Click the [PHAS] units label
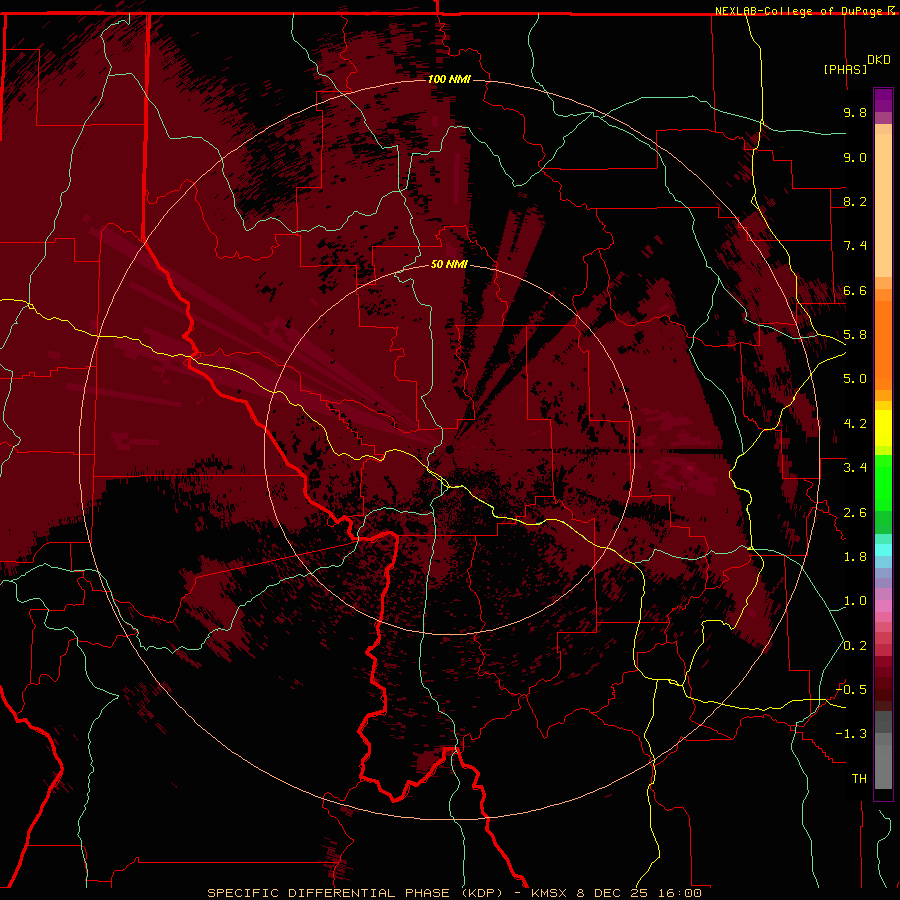The width and height of the screenshot is (900, 900). coord(845,69)
